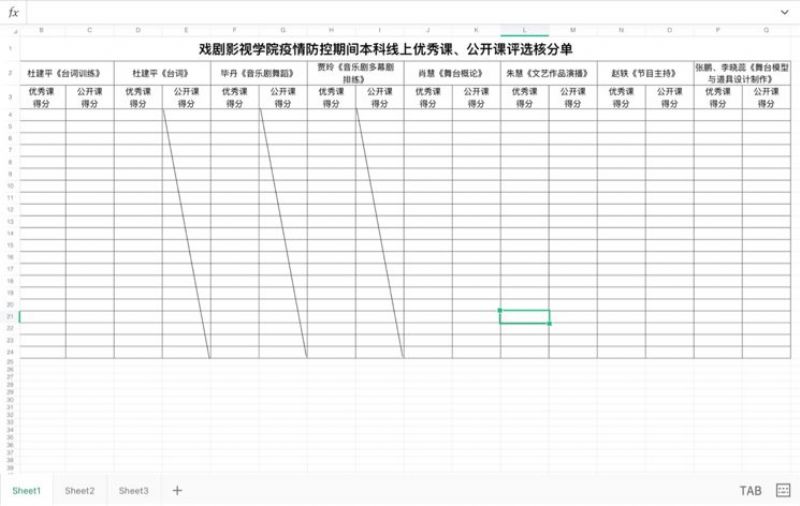
Task: Select the 肖慧《舞台概论》 header cell
Action: tap(452, 73)
